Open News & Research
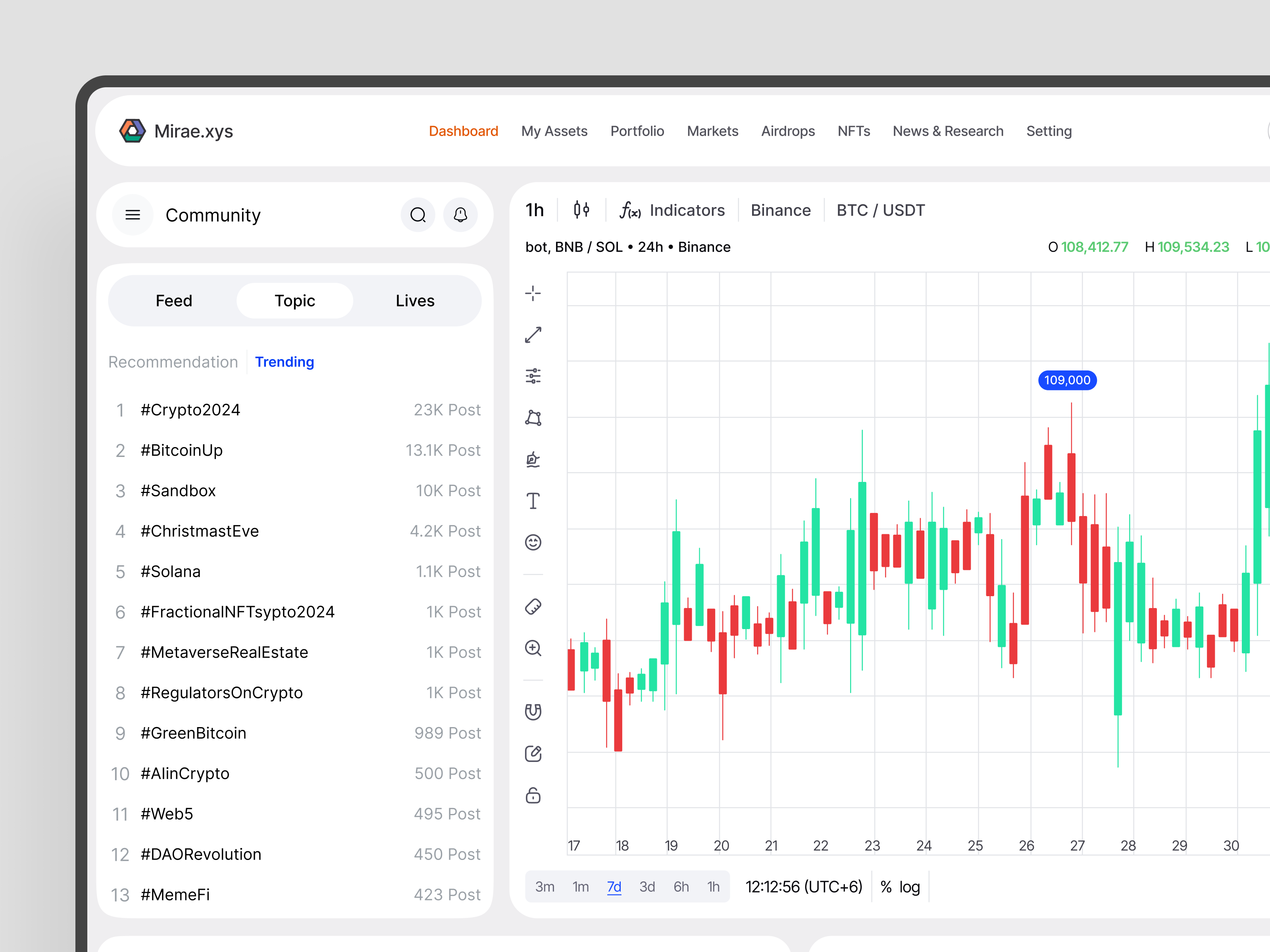Screen dimensions: 1270x952 click(x=948, y=131)
